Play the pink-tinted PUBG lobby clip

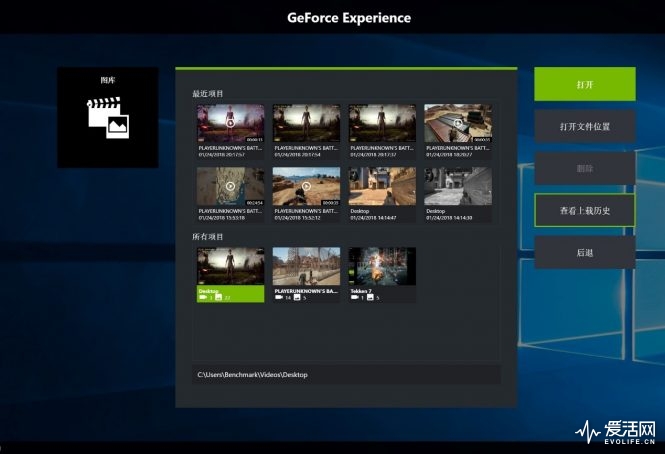230,123
